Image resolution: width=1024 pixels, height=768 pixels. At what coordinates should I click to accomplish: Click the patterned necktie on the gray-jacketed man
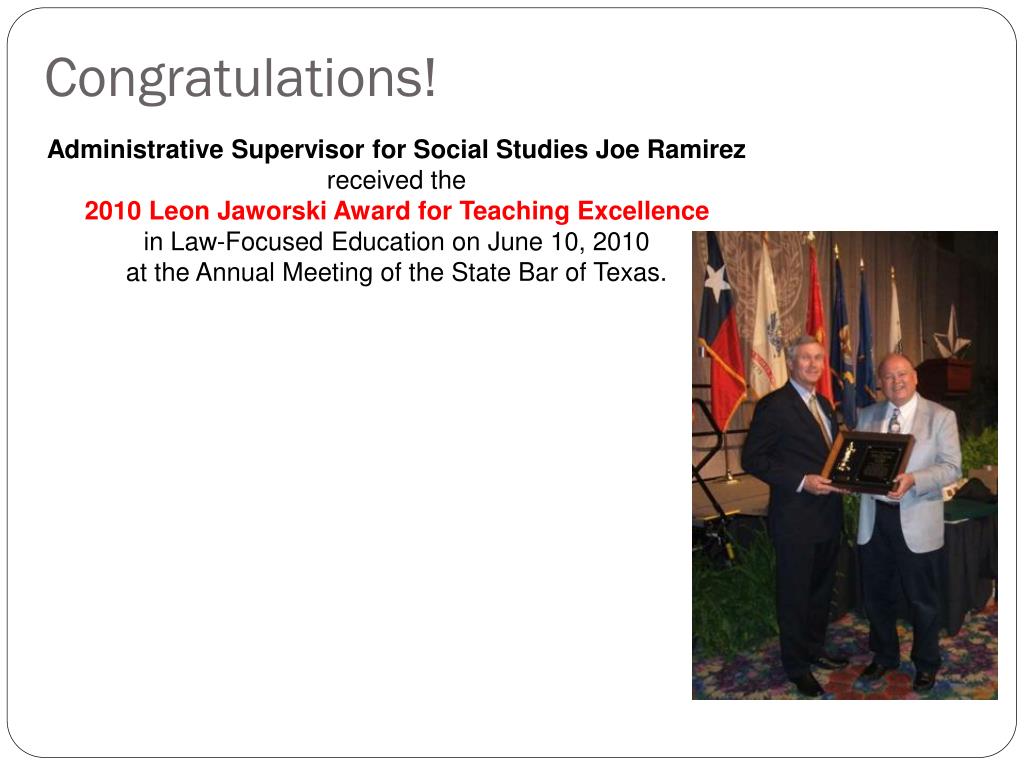894,420
